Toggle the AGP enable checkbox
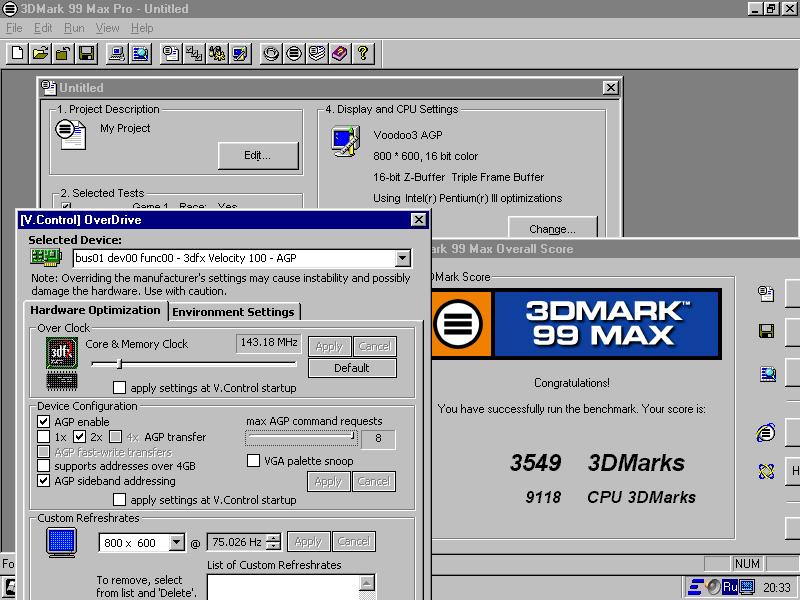 [x=43, y=421]
